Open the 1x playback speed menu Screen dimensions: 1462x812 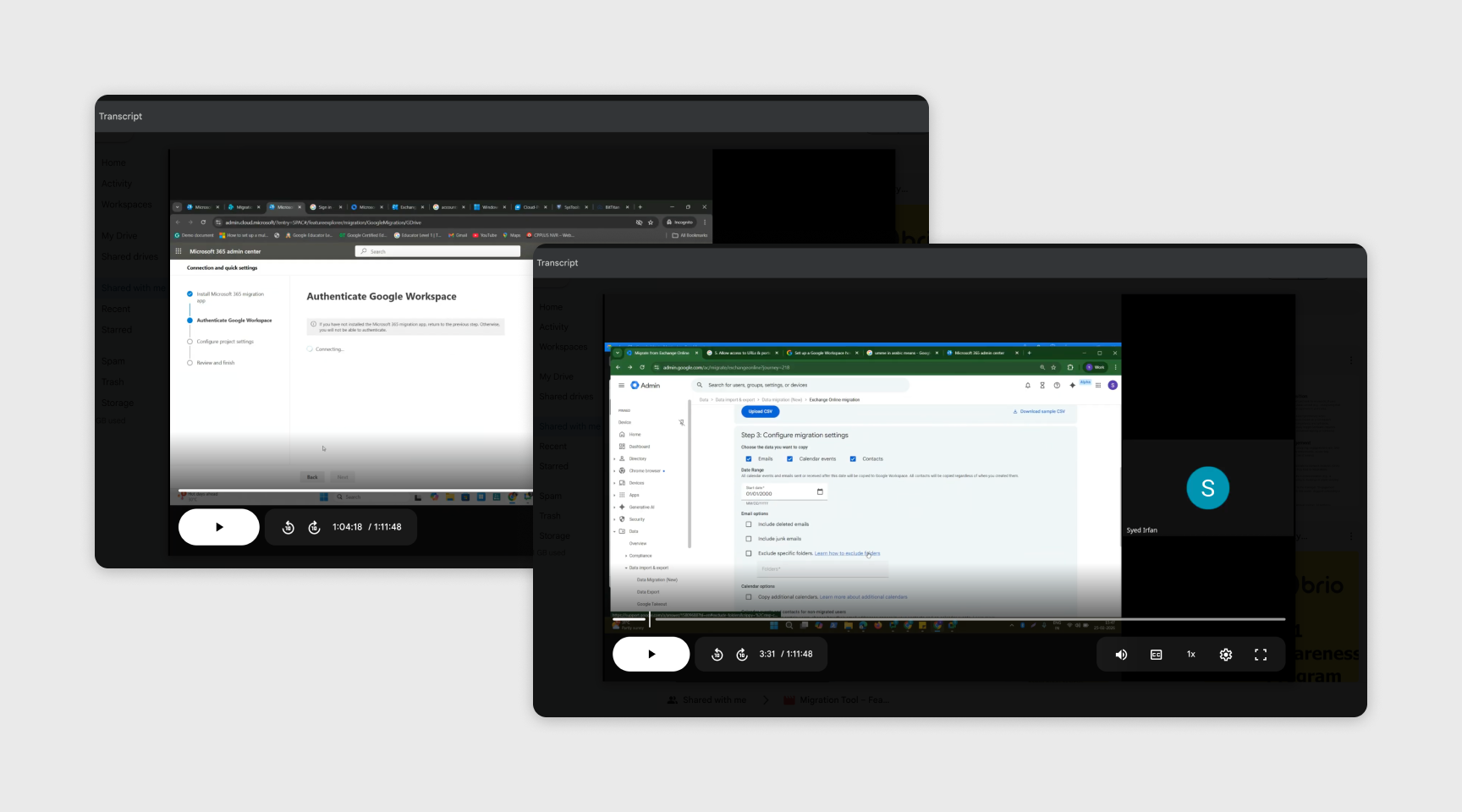tap(1190, 655)
